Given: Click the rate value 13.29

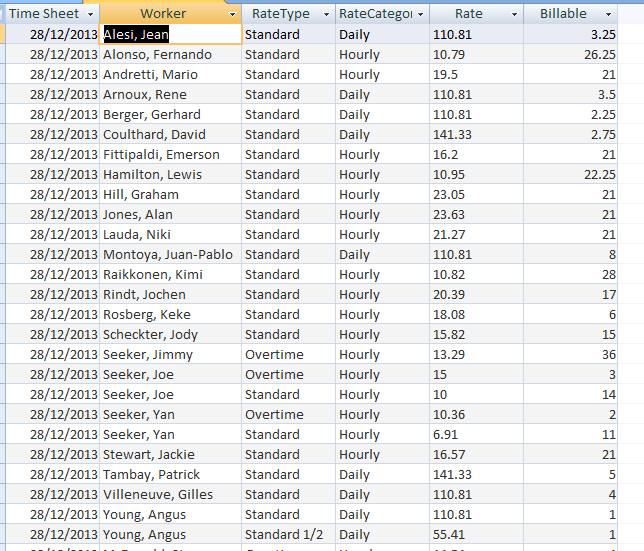Looking at the screenshot, I should tap(476, 354).
